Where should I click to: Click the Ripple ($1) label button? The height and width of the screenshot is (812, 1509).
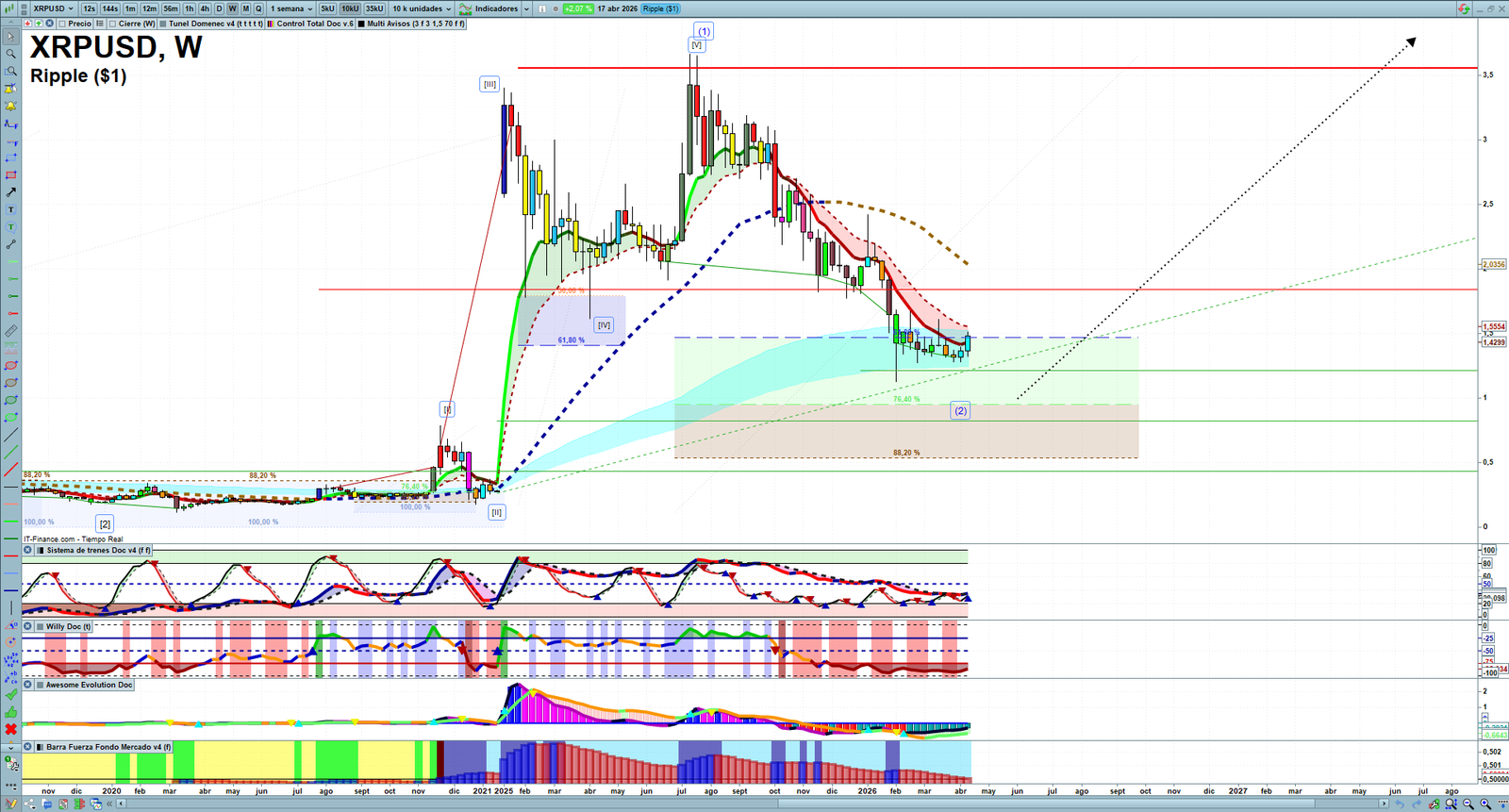point(661,8)
